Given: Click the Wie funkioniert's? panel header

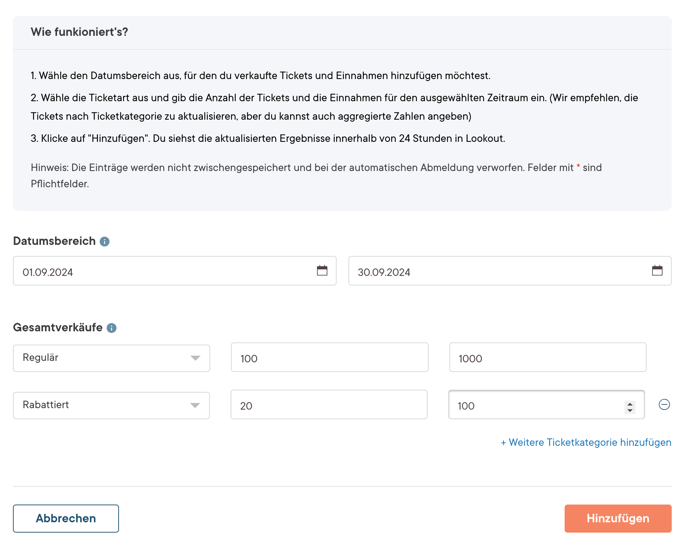Looking at the screenshot, I should point(342,32).
